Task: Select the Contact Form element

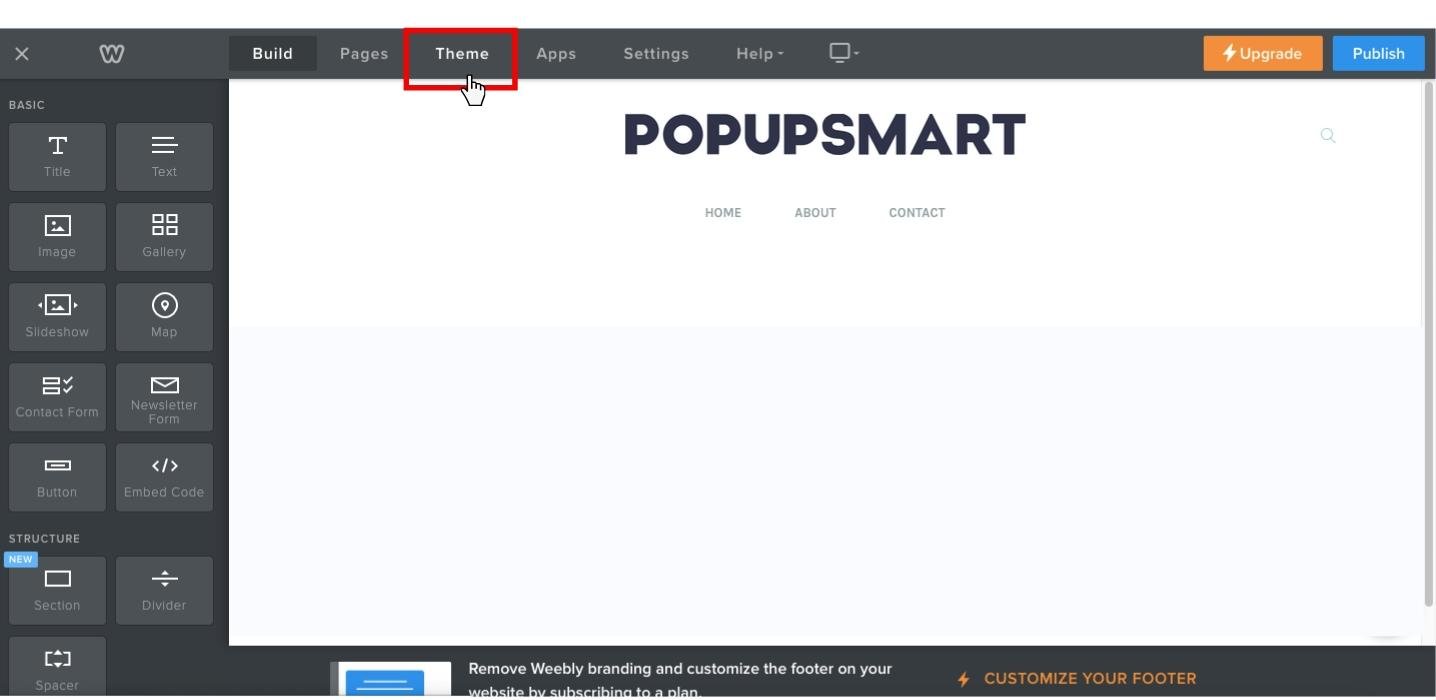Action: [x=57, y=397]
